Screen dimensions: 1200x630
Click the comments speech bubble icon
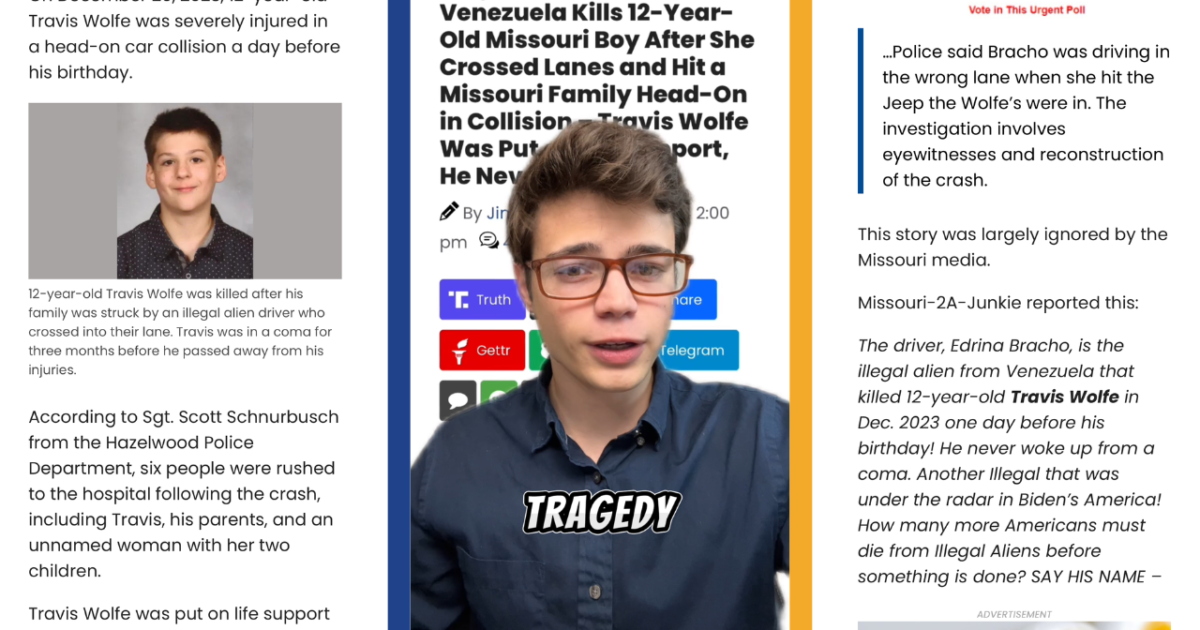pyautogui.click(x=489, y=240)
